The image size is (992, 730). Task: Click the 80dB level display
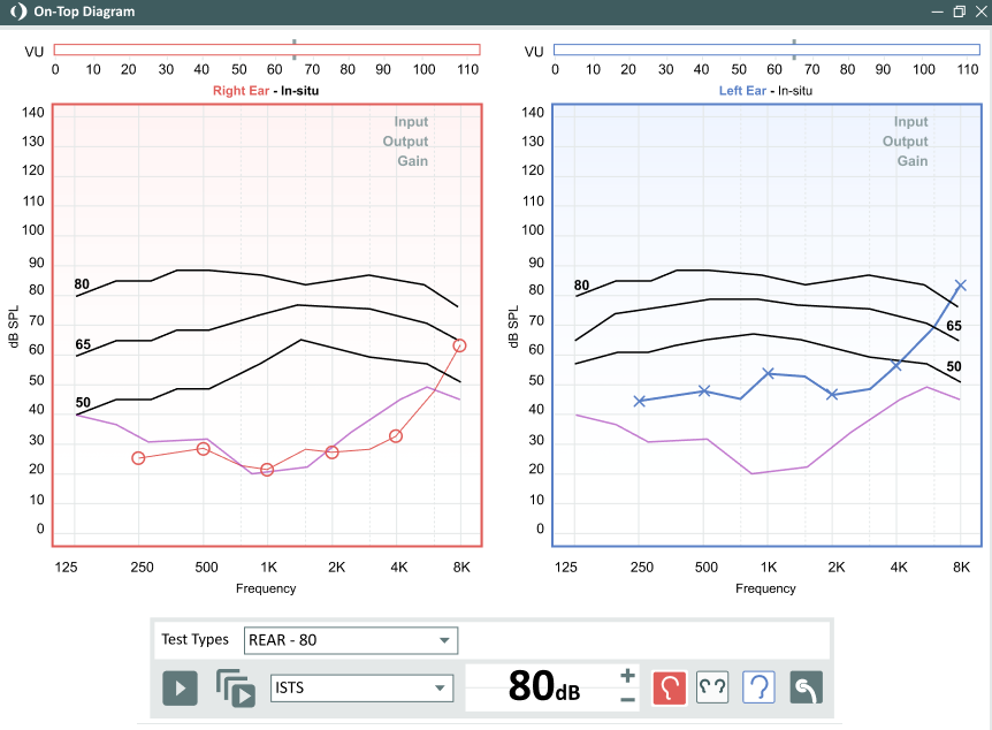(x=544, y=687)
